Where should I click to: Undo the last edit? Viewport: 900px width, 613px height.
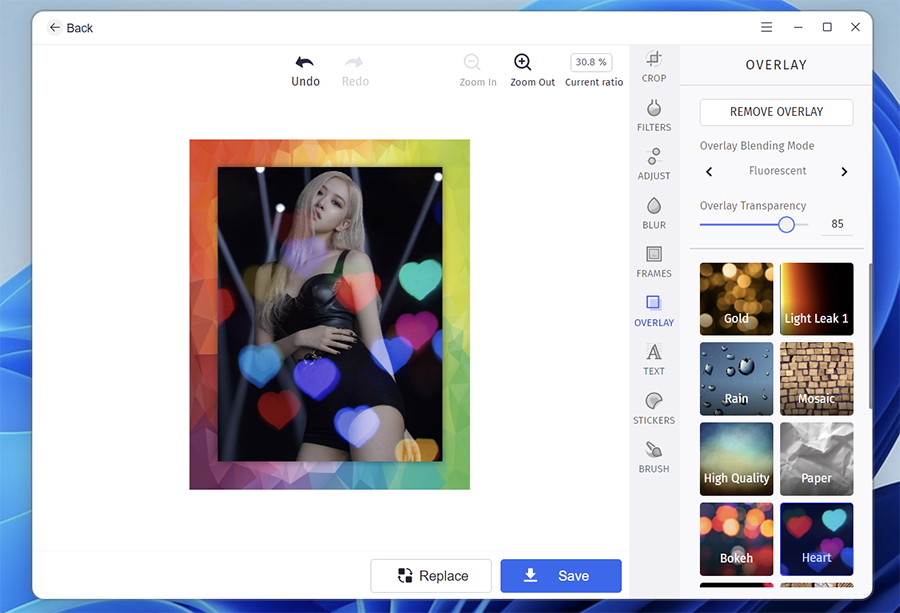305,71
